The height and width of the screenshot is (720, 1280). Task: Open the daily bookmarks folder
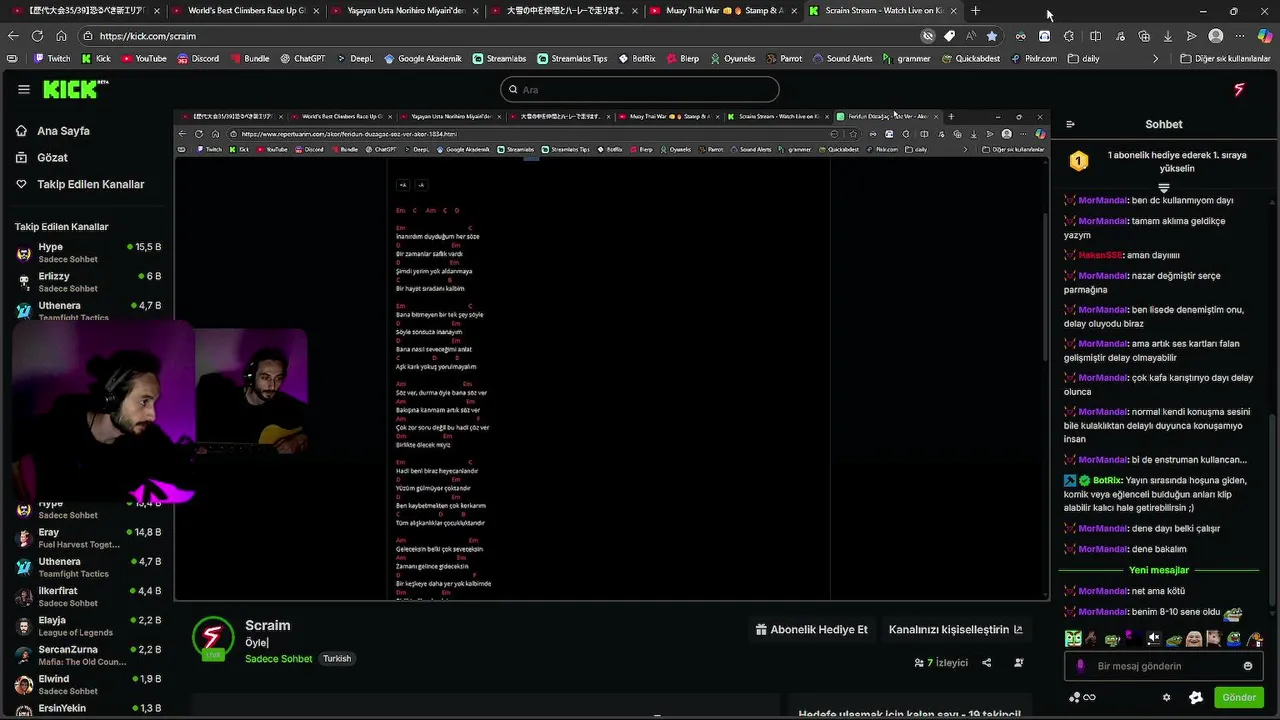click(x=1084, y=59)
